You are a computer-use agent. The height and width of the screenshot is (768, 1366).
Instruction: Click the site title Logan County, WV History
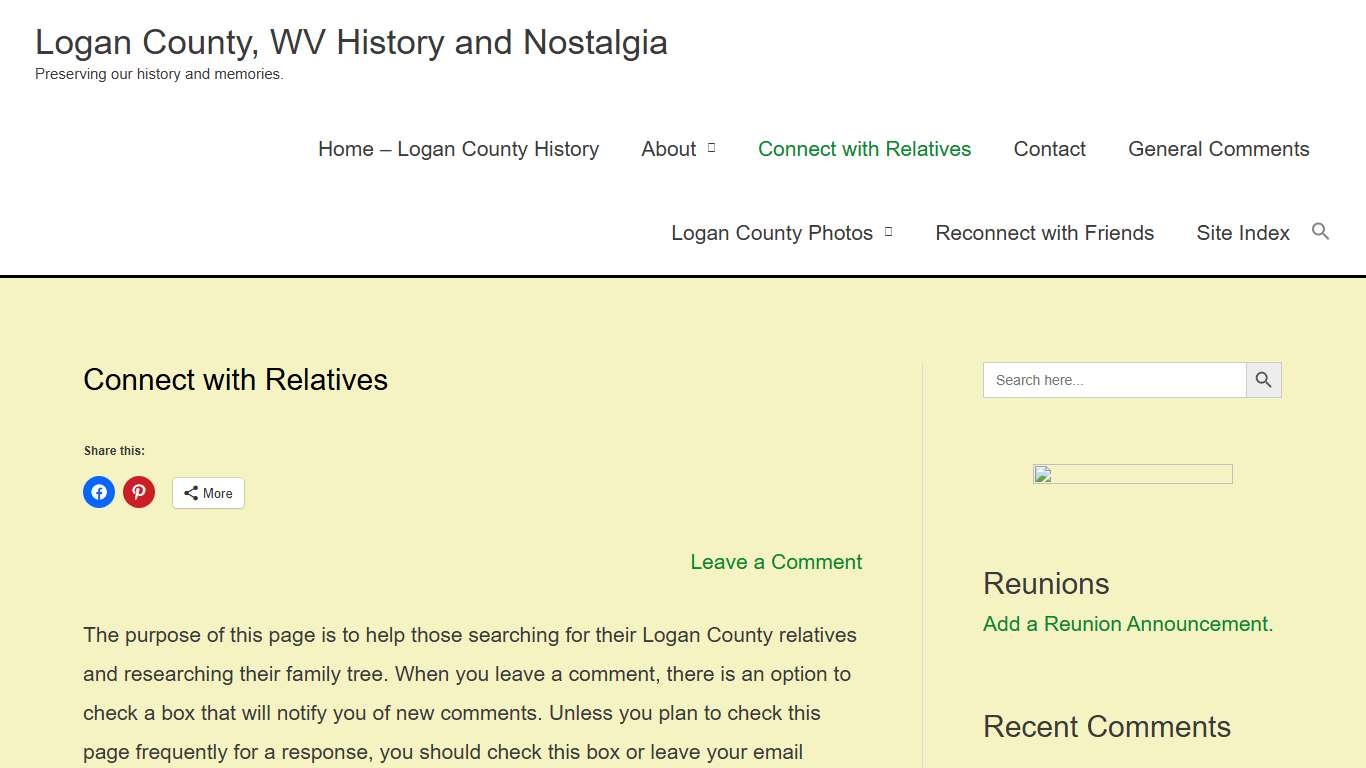click(x=351, y=42)
